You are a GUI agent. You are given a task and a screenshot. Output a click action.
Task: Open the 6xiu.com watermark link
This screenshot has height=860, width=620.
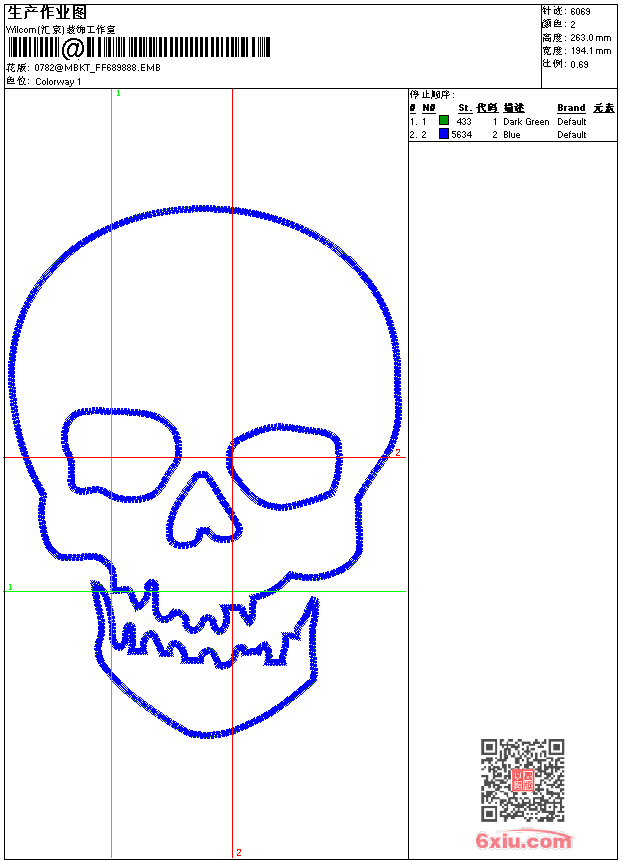pos(523,842)
